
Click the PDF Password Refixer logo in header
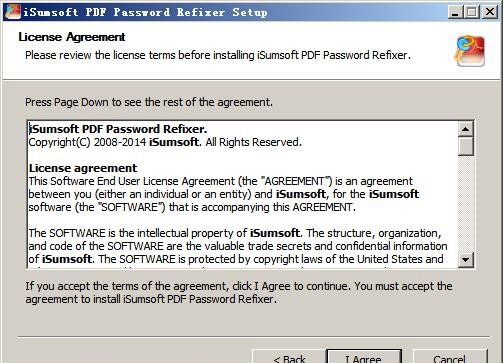470,51
